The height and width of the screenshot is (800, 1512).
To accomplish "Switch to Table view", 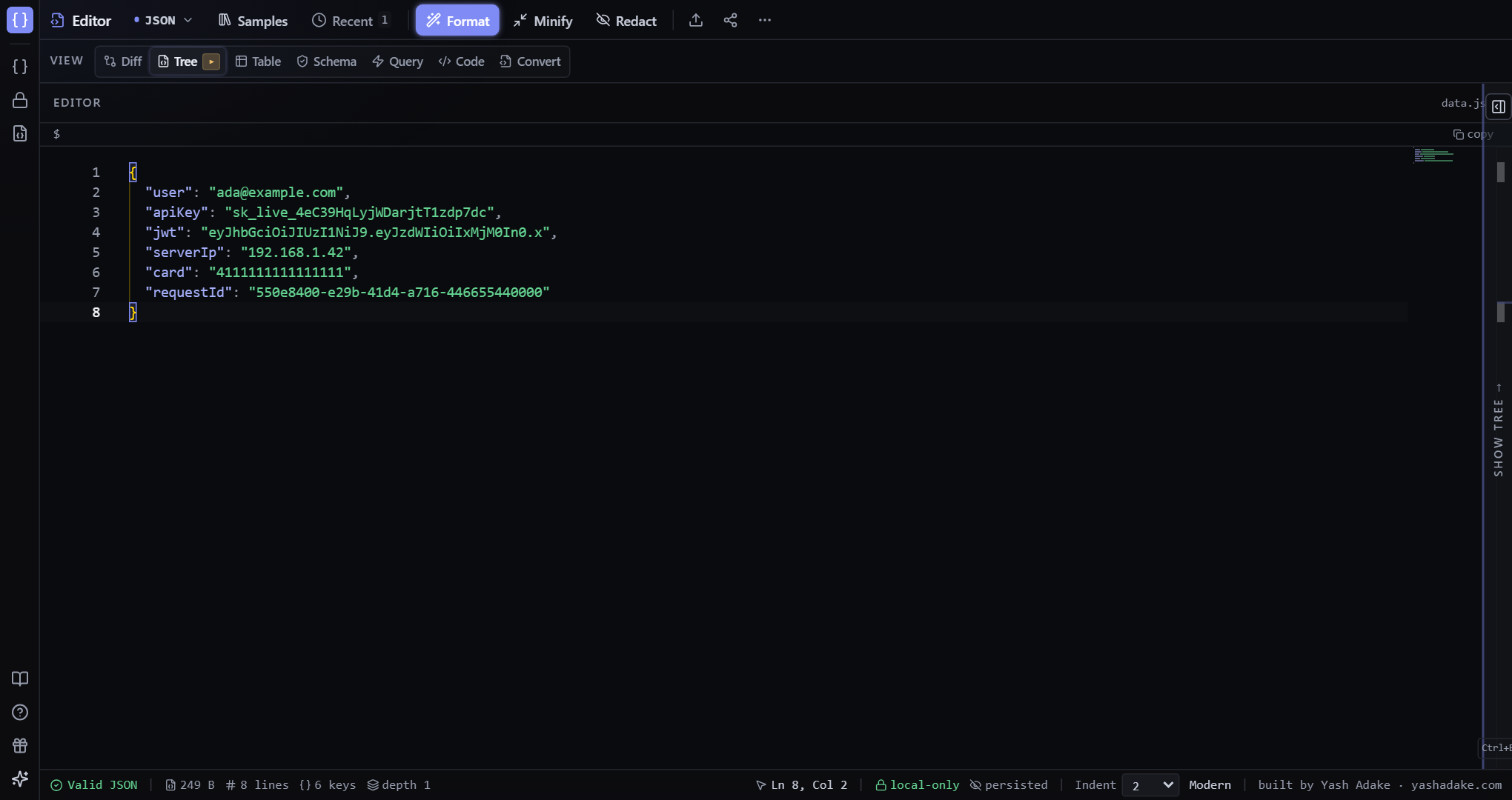I will coord(258,61).
